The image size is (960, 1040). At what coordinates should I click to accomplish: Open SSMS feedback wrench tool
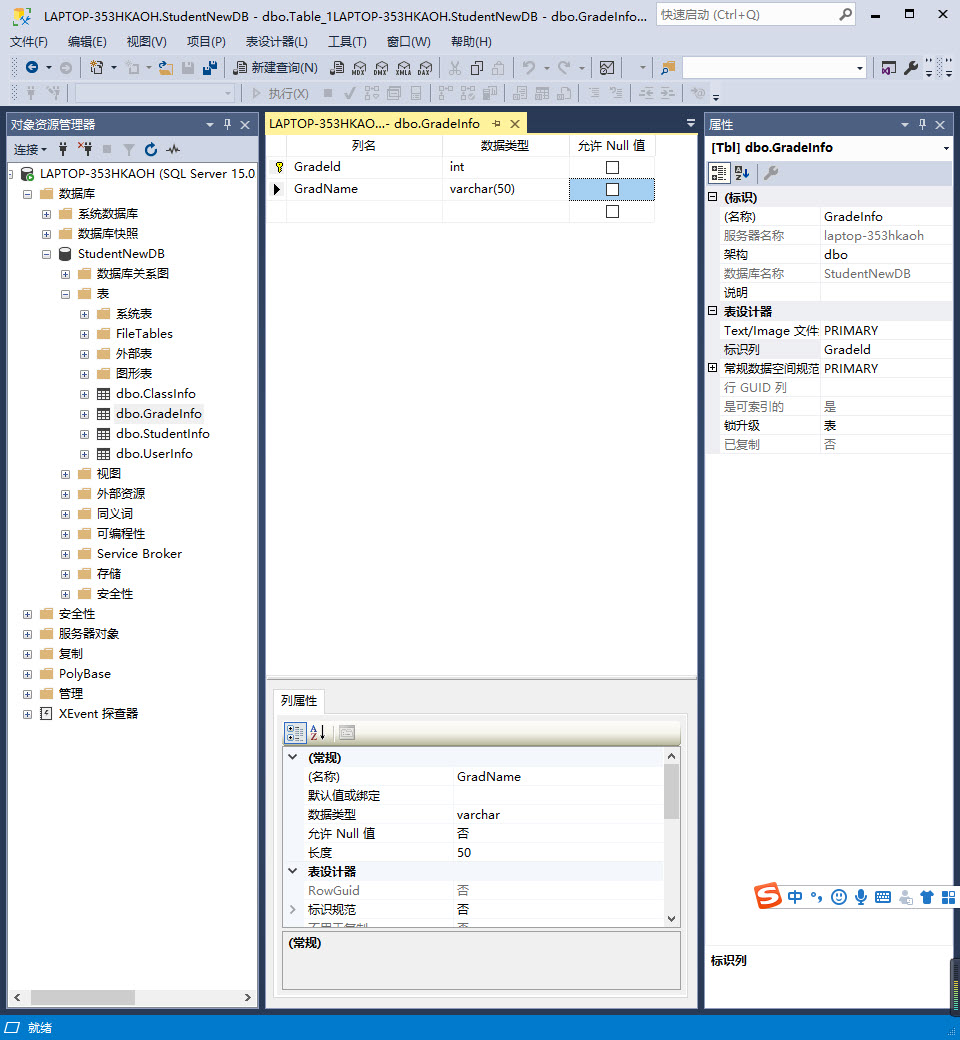[x=912, y=67]
